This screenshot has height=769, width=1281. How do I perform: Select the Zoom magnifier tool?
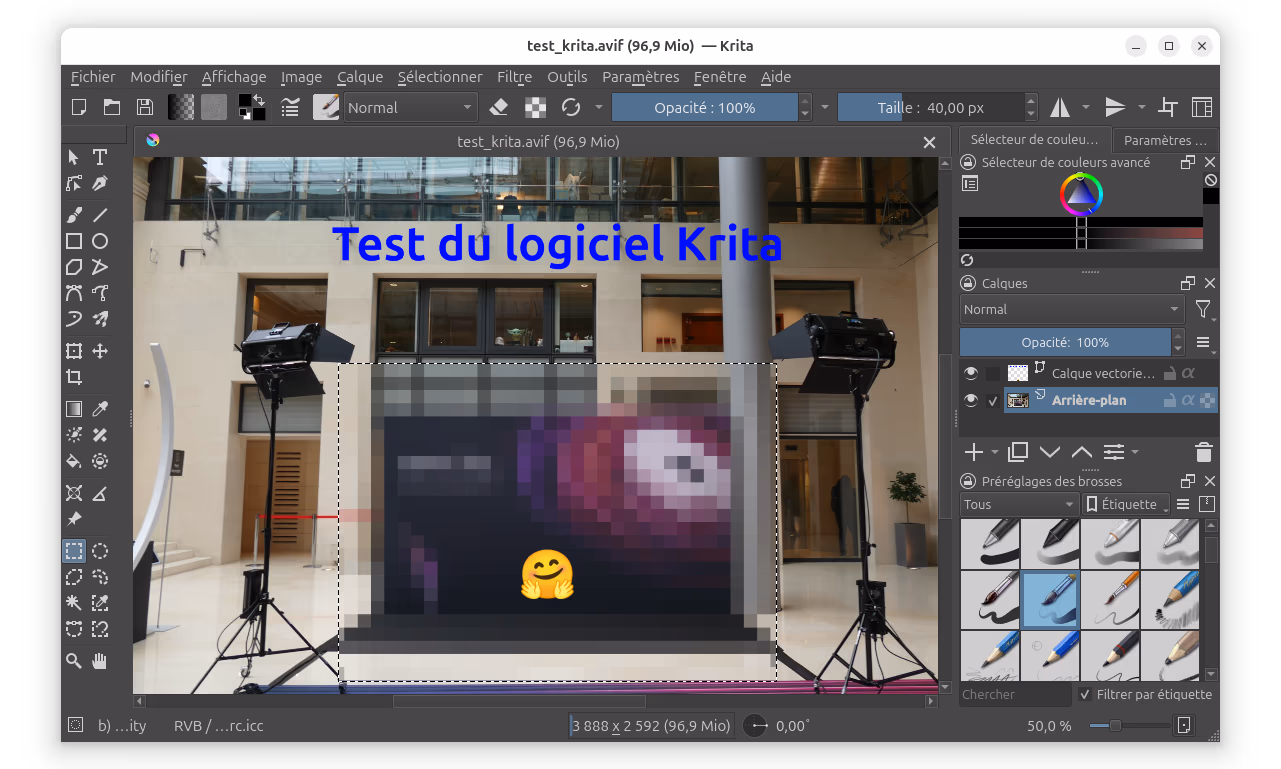pos(74,661)
